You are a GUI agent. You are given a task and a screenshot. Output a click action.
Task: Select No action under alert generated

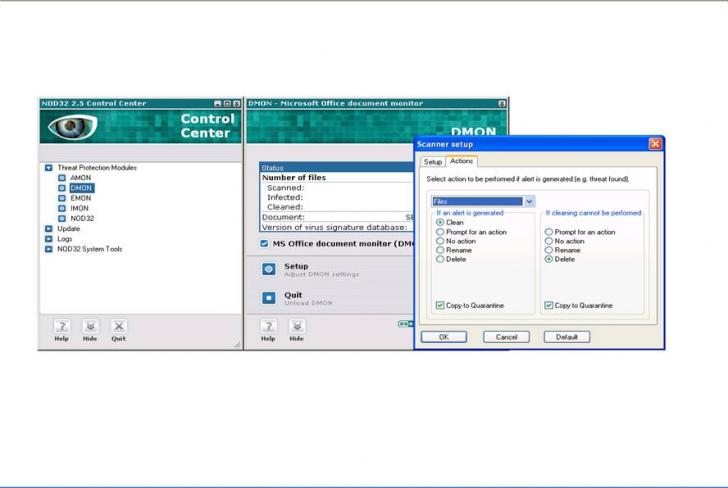pos(440,241)
